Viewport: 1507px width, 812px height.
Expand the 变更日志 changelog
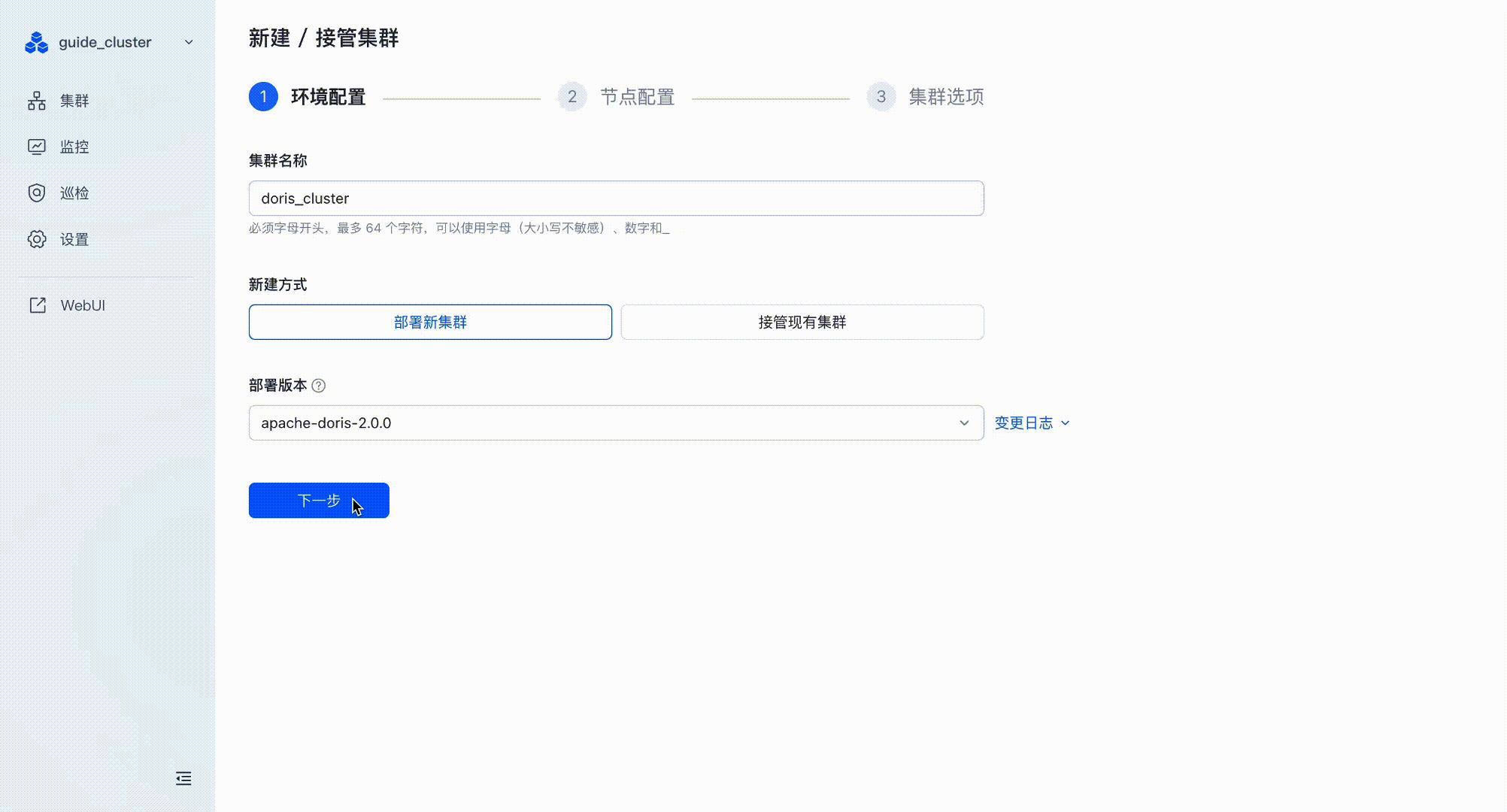pos(1032,423)
